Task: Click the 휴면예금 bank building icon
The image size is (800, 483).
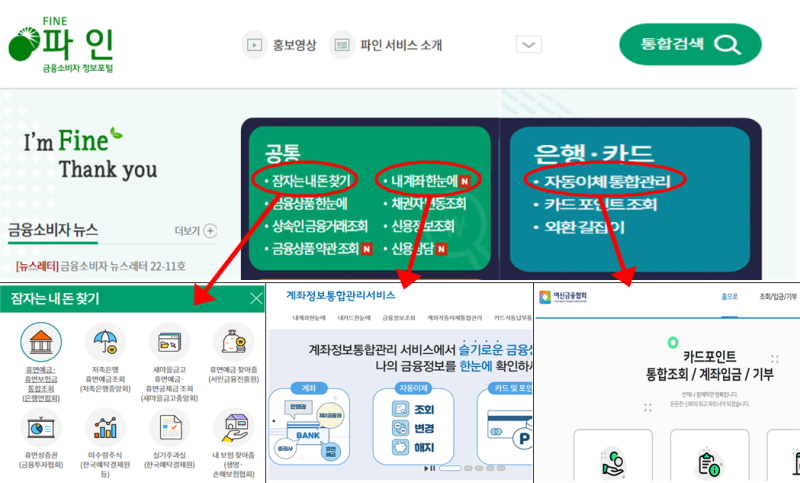Action: [41, 342]
